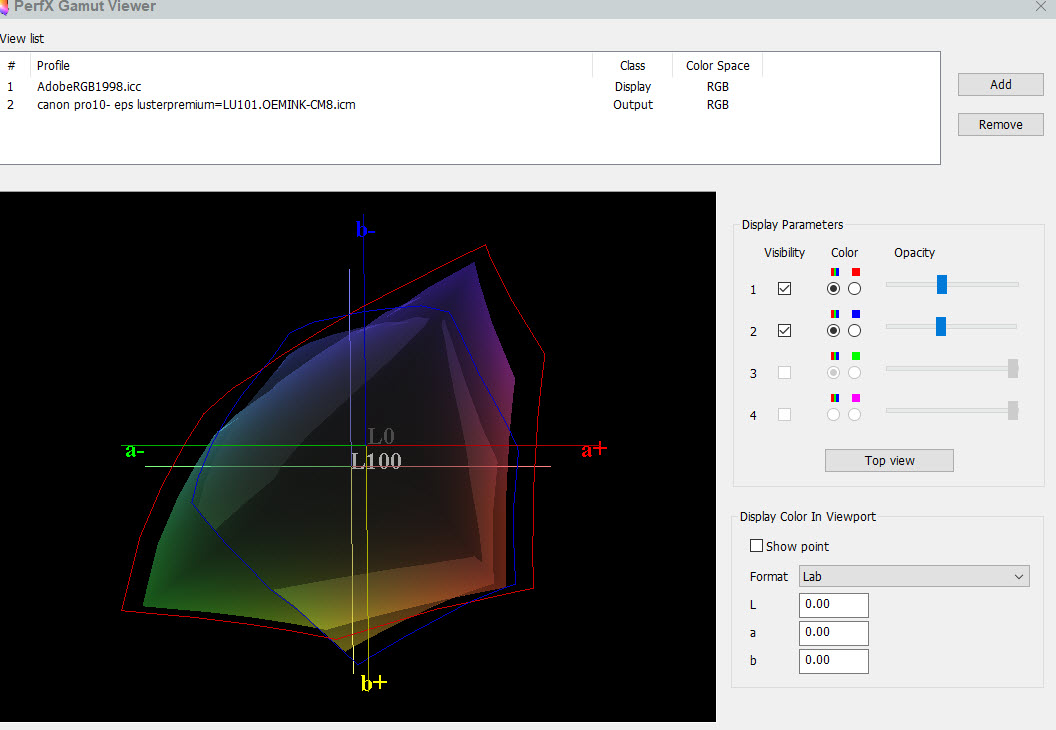Image resolution: width=1056 pixels, height=730 pixels.
Task: Uncheck visibility for profile 1
Action: (x=784, y=289)
